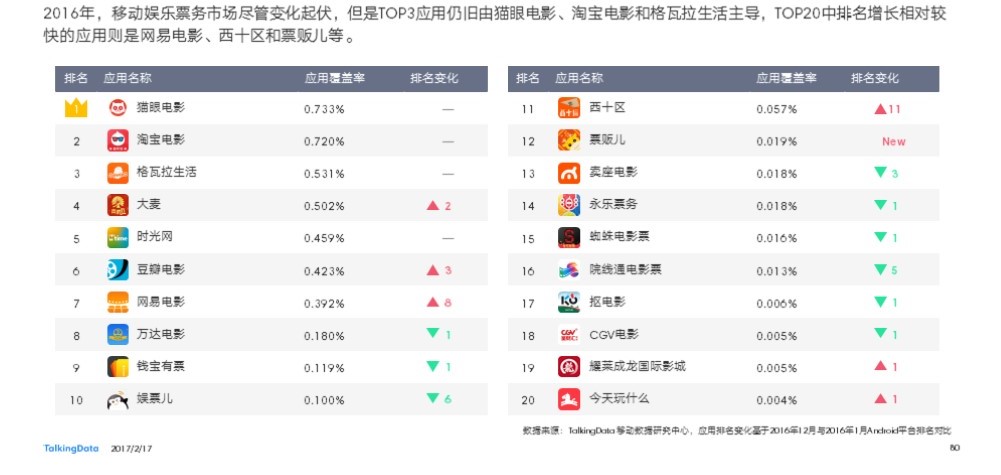Screen dimensions: 1001x475
Task: Click 排名变化 header in left table
Action: click(434, 79)
